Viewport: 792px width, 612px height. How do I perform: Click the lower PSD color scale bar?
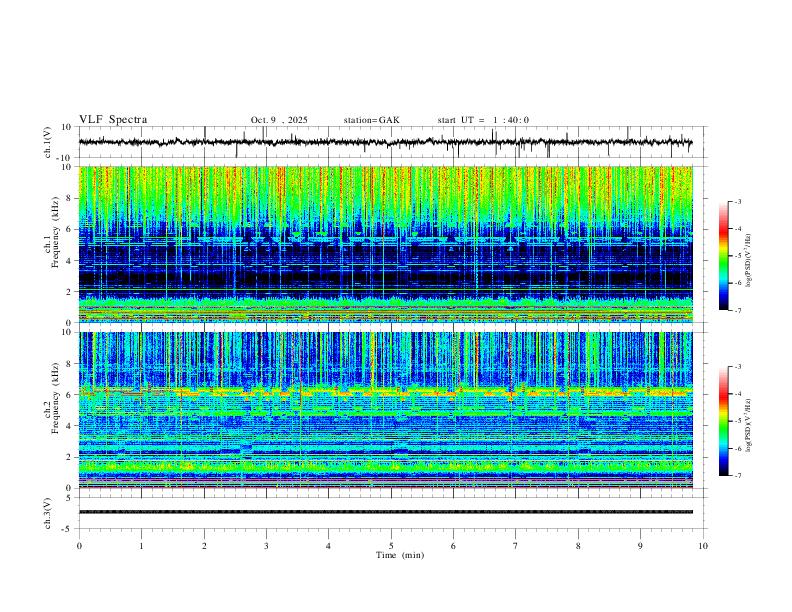723,421
